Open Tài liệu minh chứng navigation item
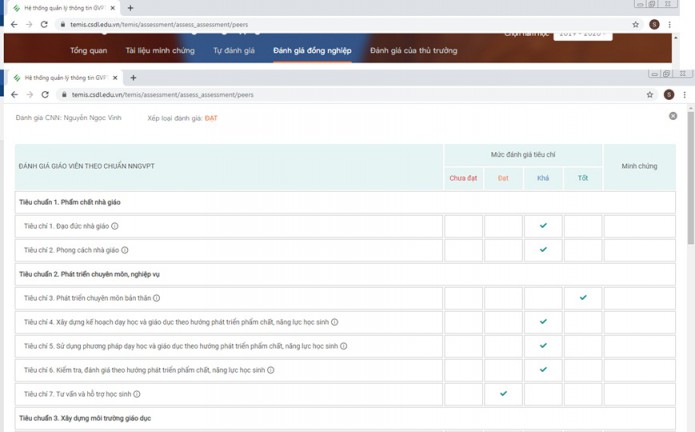This screenshot has width=695, height=432. [x=161, y=49]
